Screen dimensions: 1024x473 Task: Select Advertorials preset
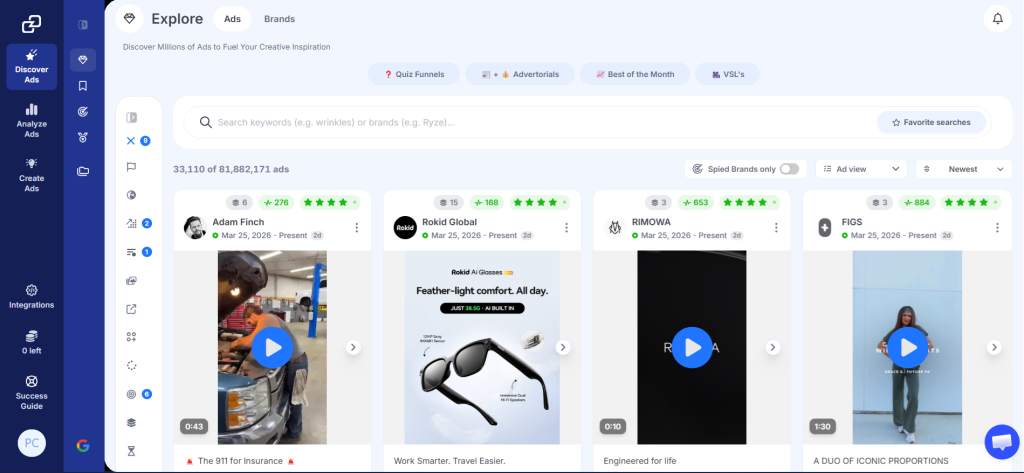[x=520, y=74]
